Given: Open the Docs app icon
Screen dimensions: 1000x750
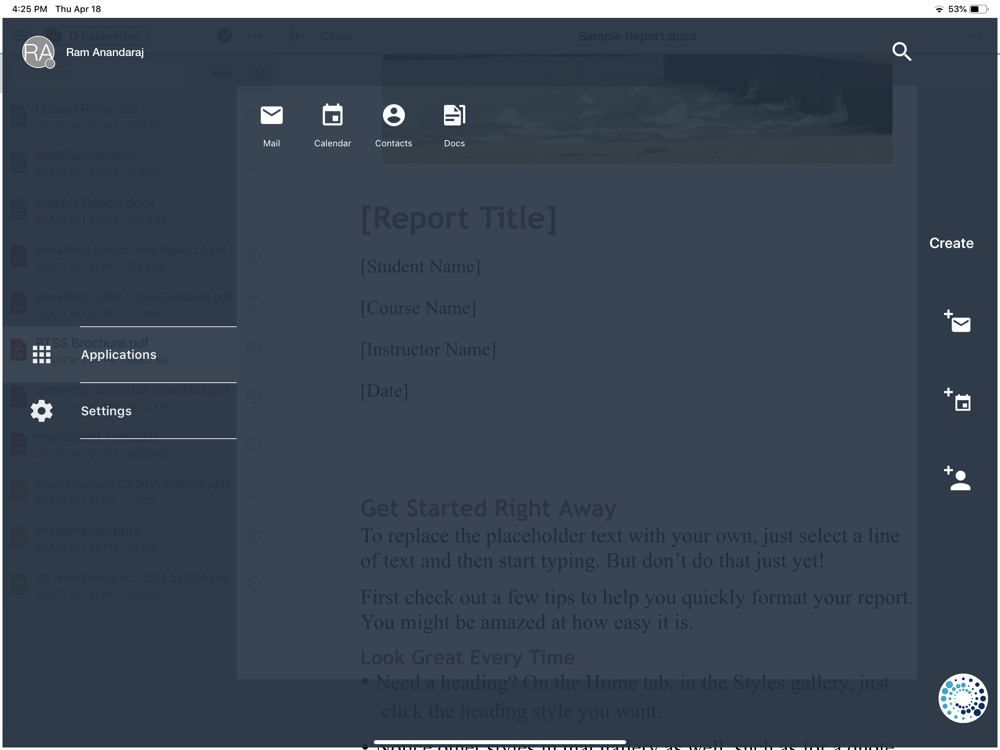Looking at the screenshot, I should click(x=454, y=115).
